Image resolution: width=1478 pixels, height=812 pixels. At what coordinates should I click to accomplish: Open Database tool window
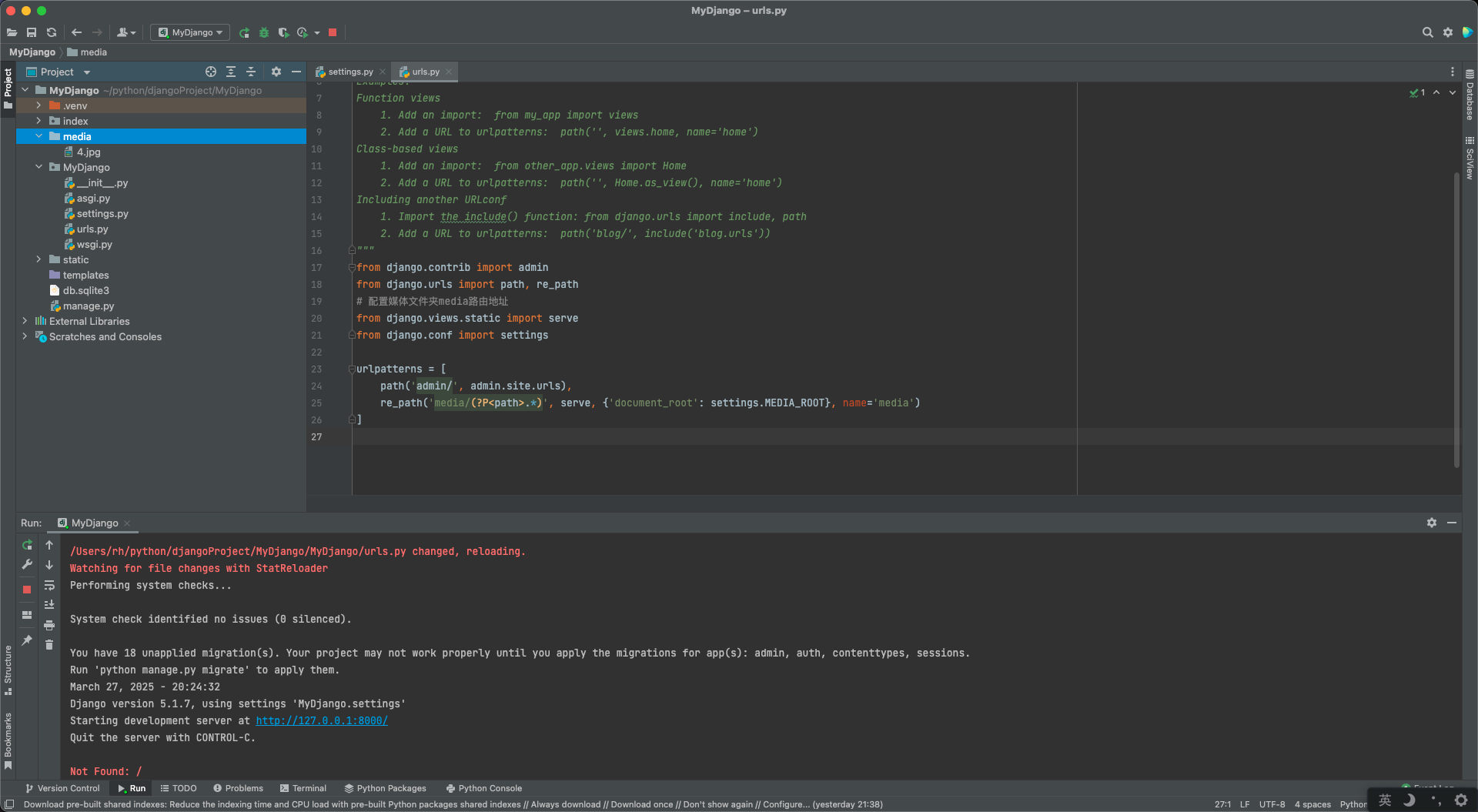[1470, 95]
